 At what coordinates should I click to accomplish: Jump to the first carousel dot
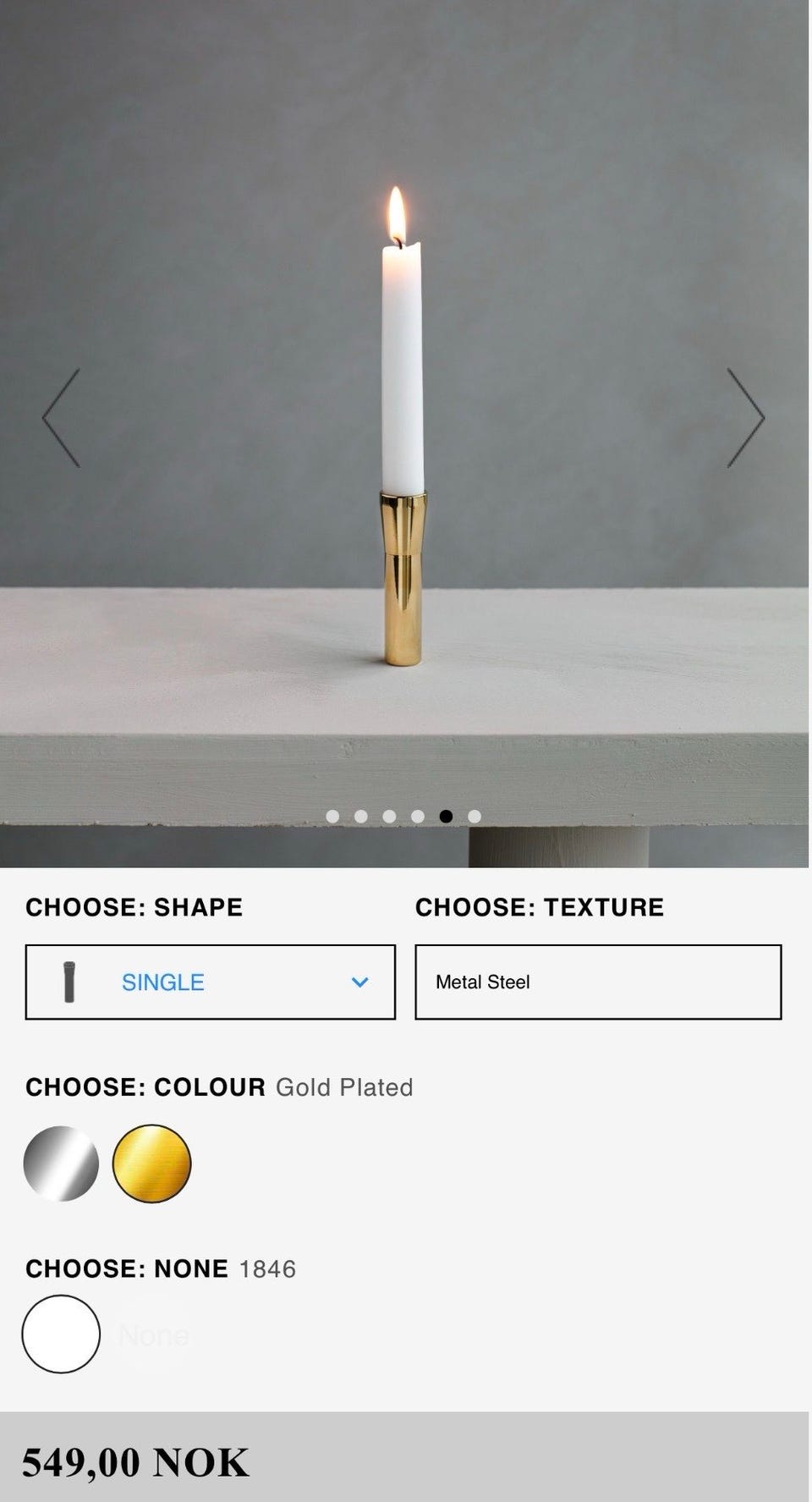tap(332, 817)
